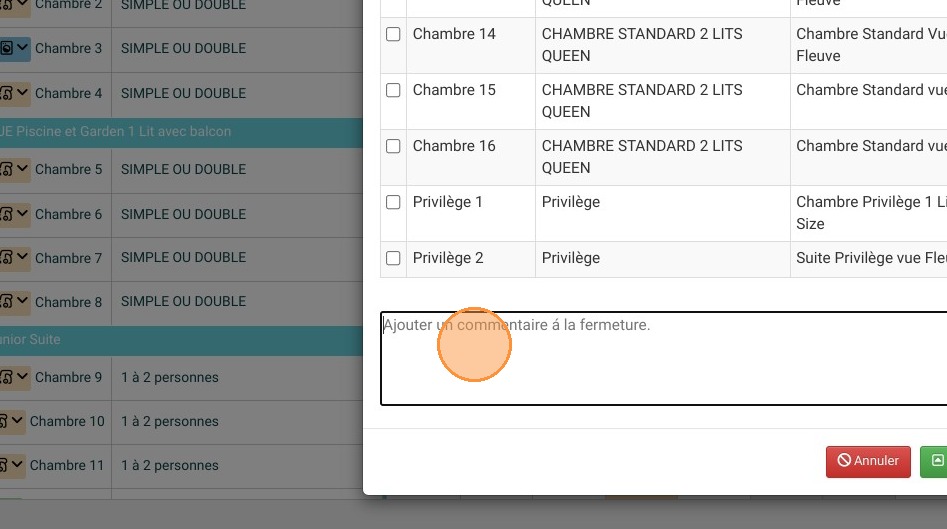This screenshot has width=947, height=529.
Task: Click the room status icon for Chambre 3
Action: tap(6, 48)
